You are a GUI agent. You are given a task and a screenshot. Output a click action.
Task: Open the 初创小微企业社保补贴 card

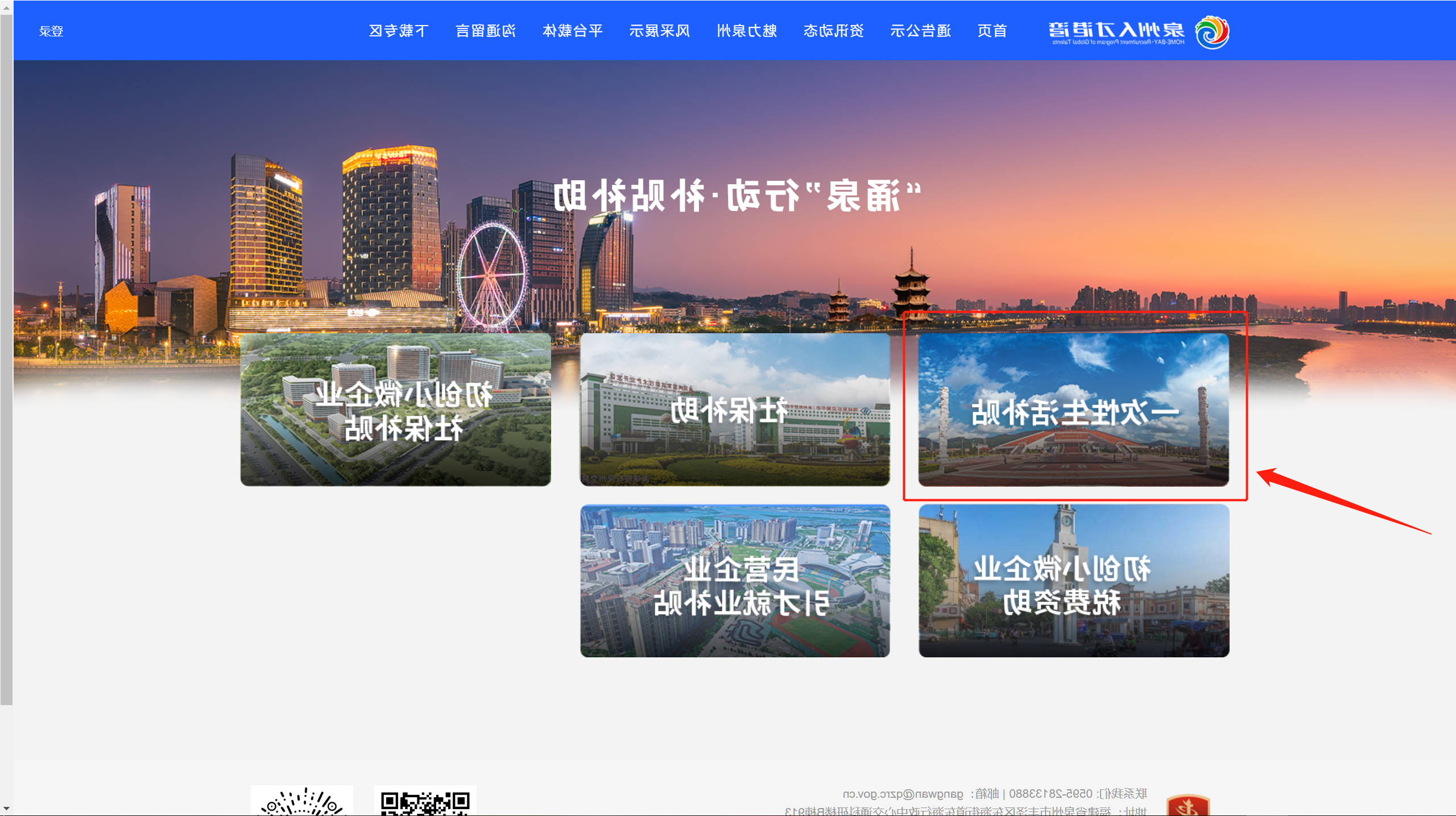(395, 409)
